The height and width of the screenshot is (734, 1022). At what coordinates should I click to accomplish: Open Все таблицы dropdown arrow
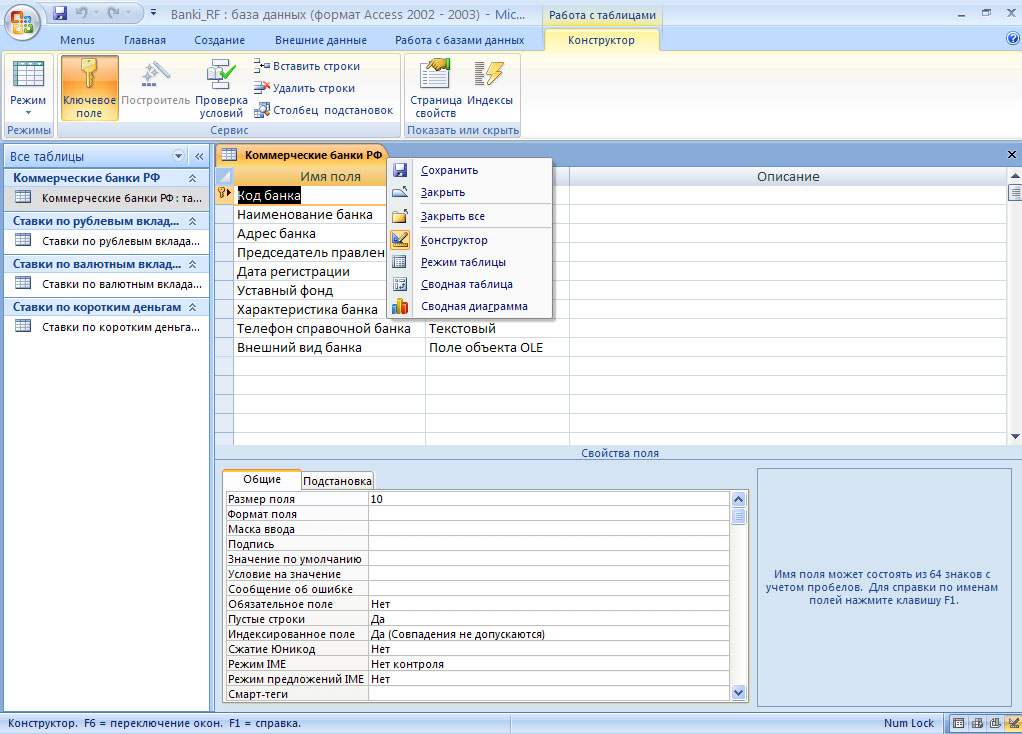click(178, 156)
